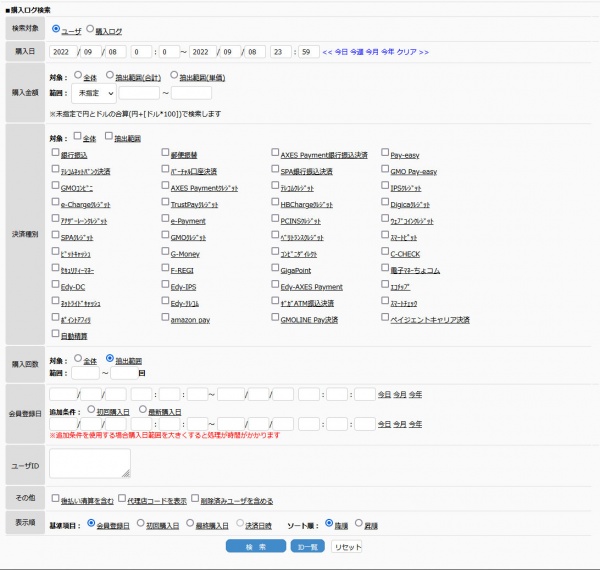
Task: Click the 今週 link beside purchase date
Action: (357, 51)
